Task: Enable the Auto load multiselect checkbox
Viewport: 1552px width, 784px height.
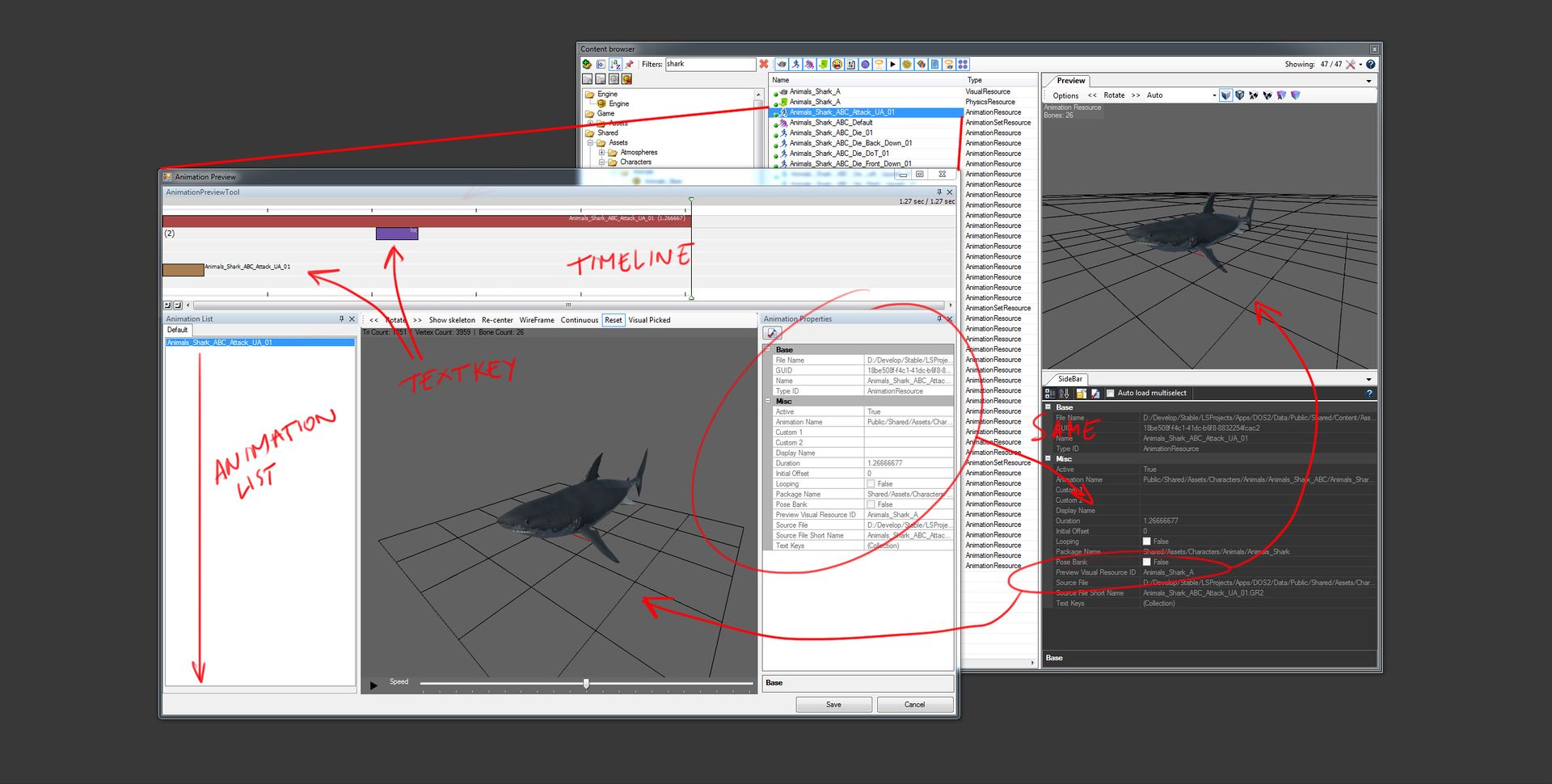Action: (x=1109, y=394)
